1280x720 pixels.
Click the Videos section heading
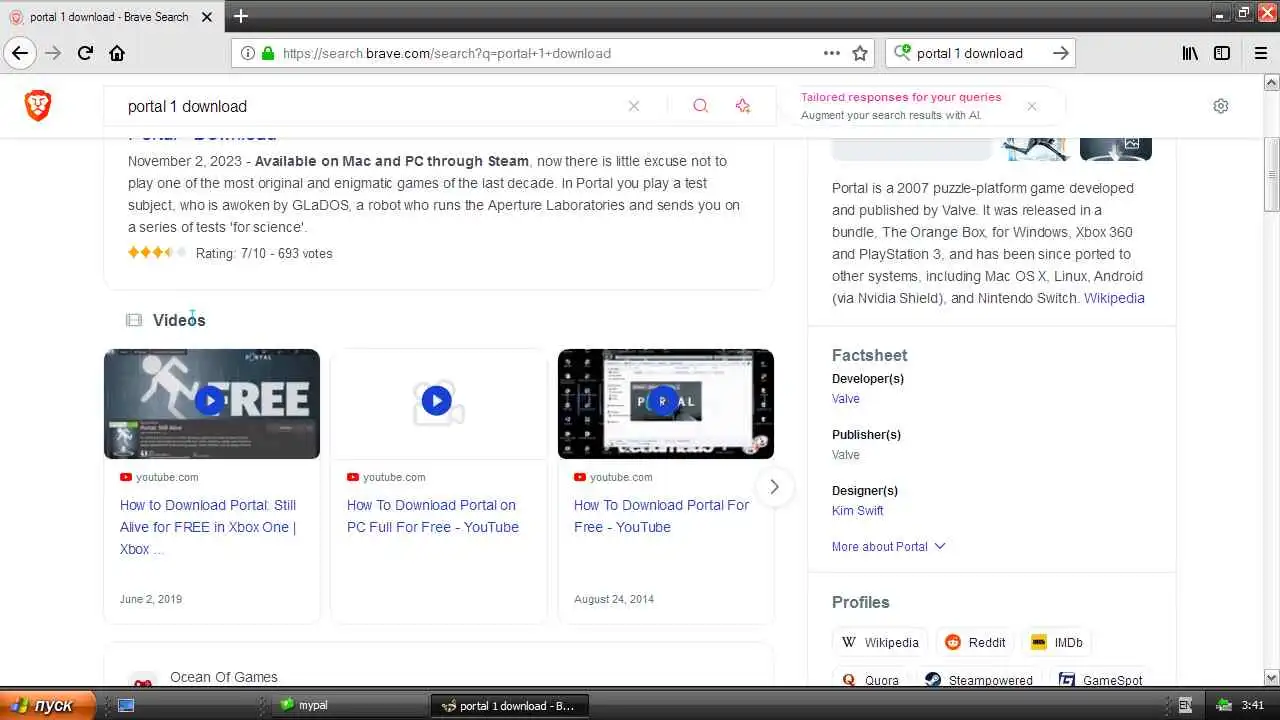179,320
